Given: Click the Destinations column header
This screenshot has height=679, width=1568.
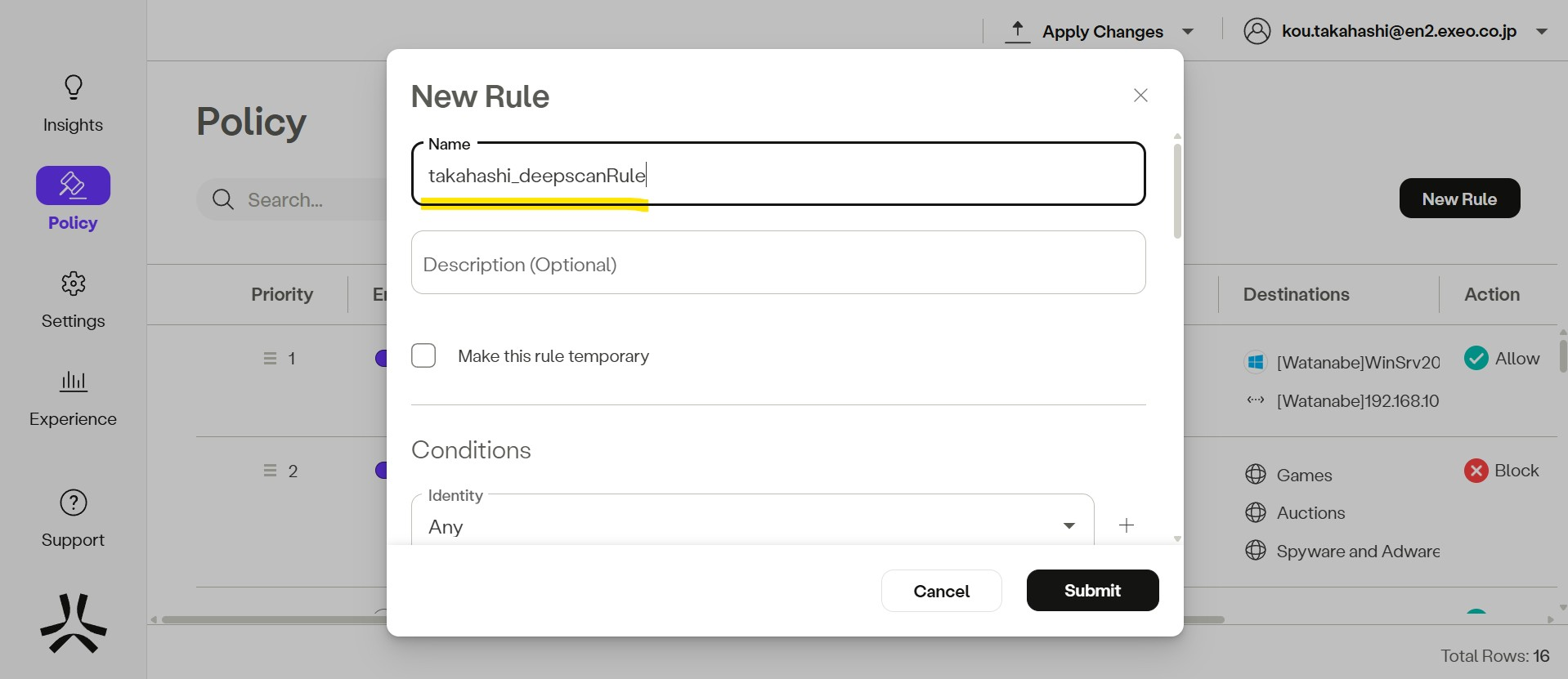Looking at the screenshot, I should coord(1296,294).
